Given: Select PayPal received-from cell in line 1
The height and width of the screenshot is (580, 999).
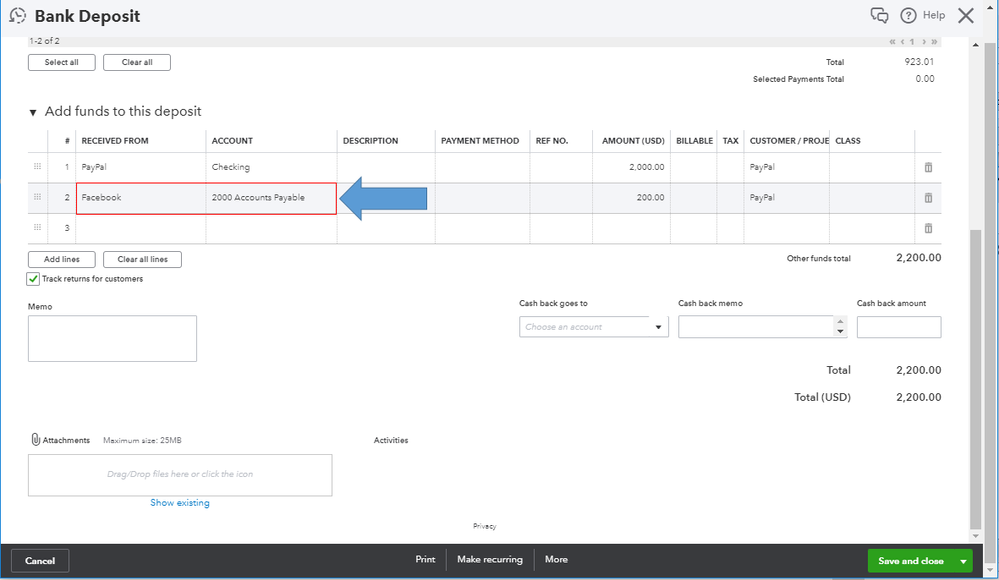Looking at the screenshot, I should (x=141, y=167).
